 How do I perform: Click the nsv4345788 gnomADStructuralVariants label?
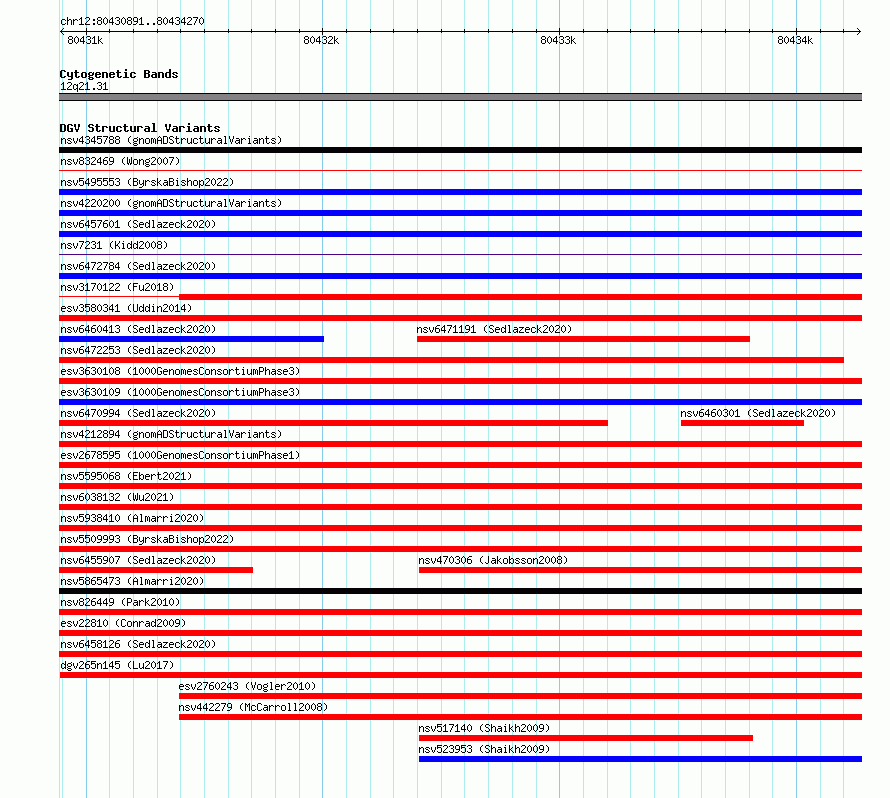(171, 140)
